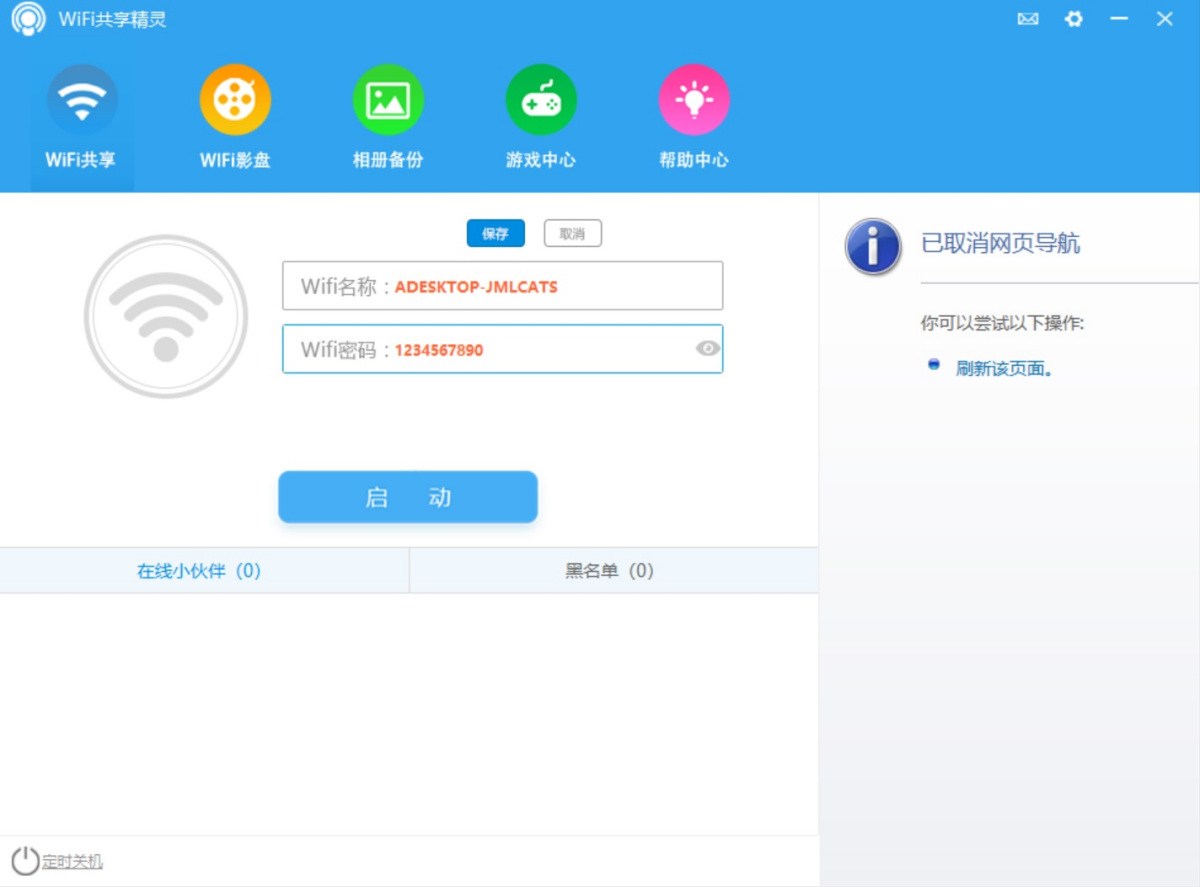The image size is (1200, 887).
Task: Open settings via the gear icon
Action: pos(1074,19)
